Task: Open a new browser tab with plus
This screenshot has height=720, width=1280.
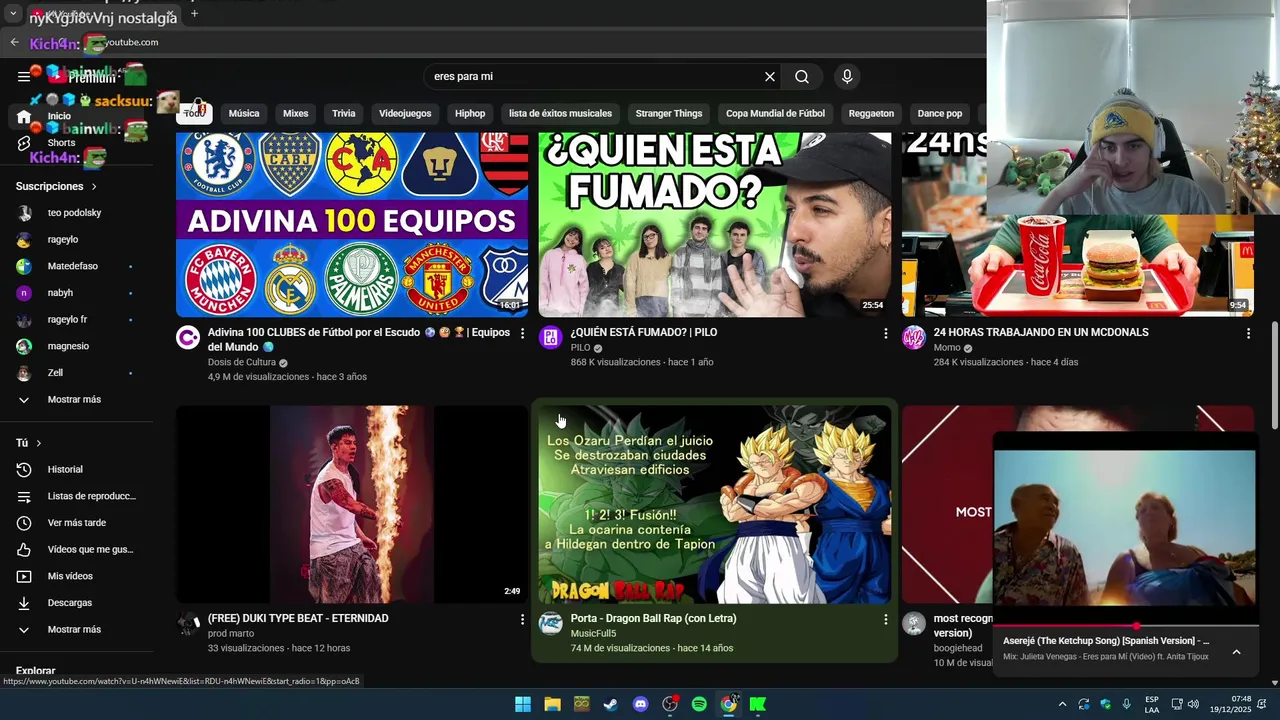Action: pos(194,13)
